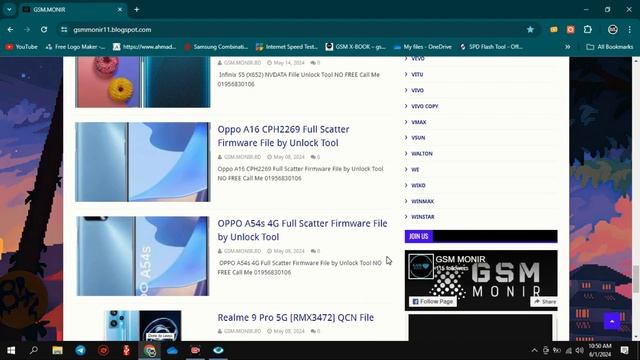The image size is (640, 360).
Task: Open the WINSTAR category link
Action: pos(422,217)
